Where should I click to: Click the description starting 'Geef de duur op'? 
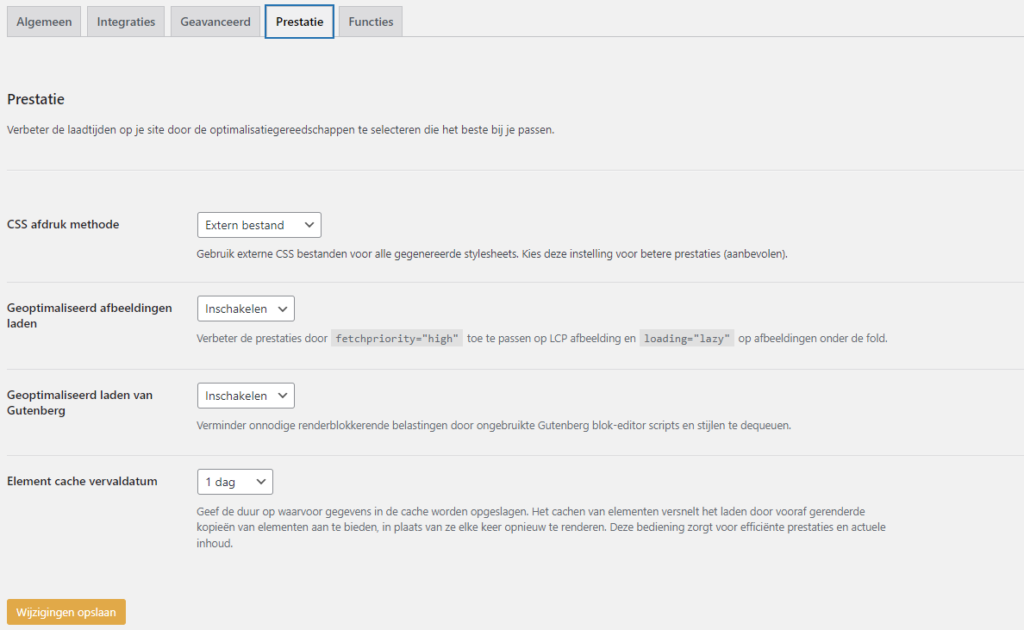541,527
